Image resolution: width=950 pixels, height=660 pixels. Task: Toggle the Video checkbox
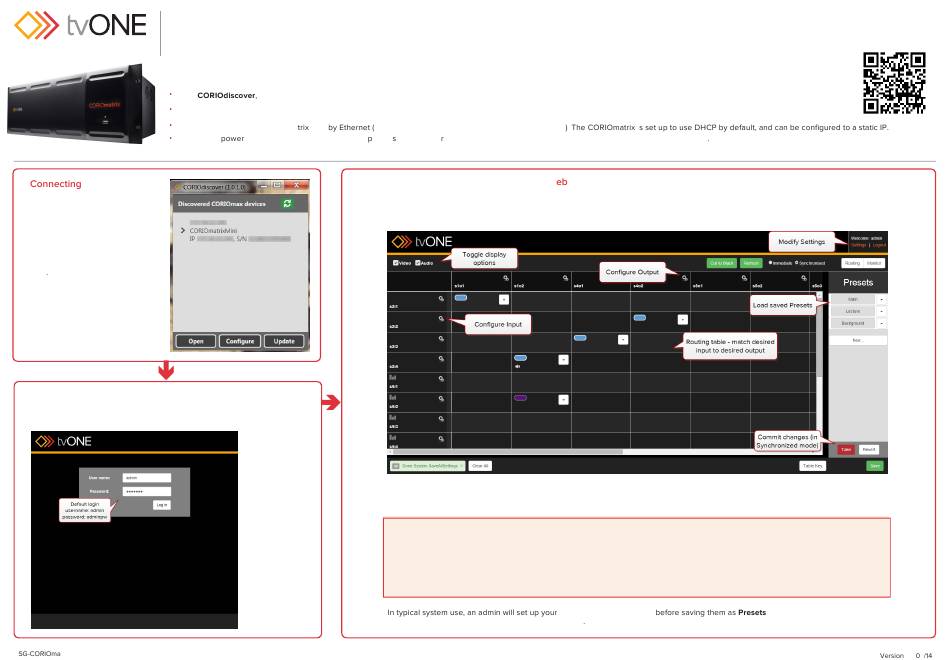pos(395,263)
